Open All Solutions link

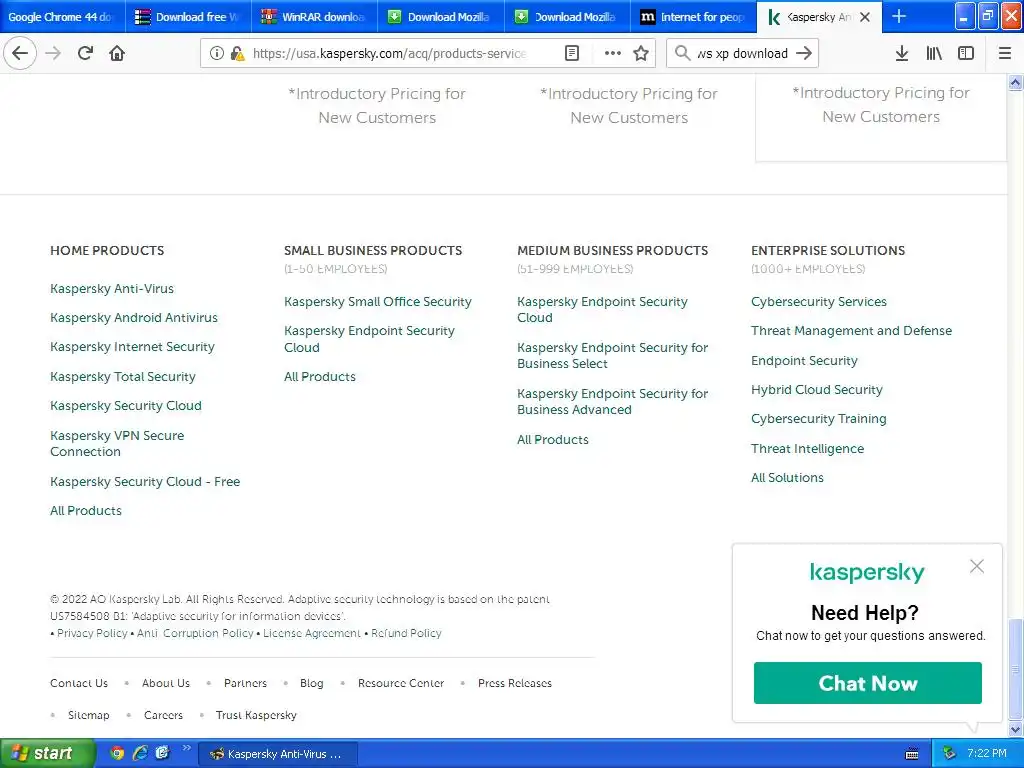point(787,477)
